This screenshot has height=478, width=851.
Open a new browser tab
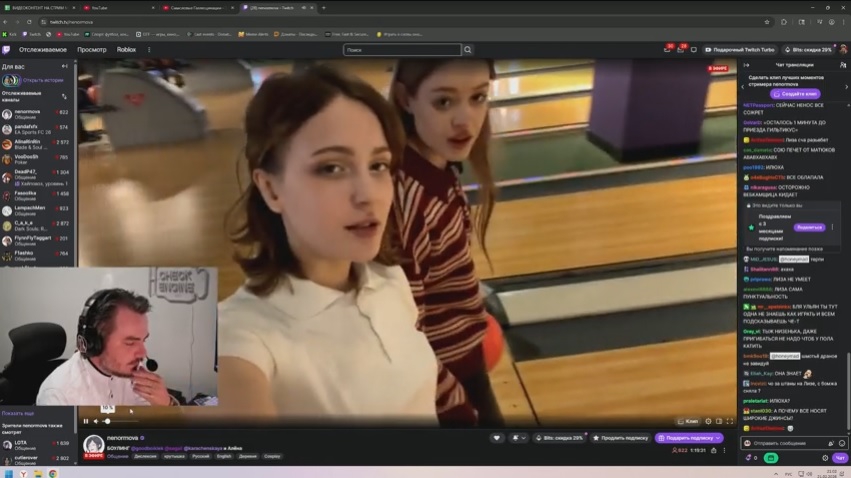click(x=323, y=8)
